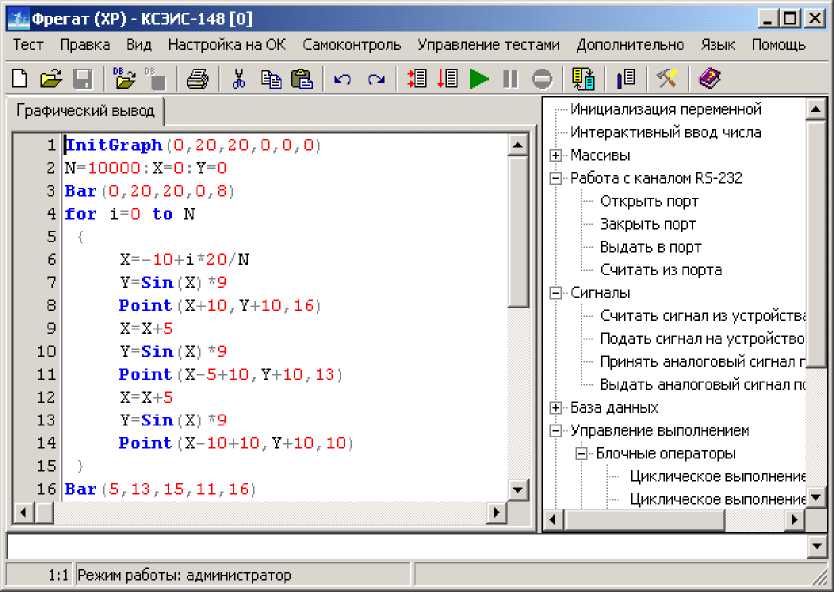Image resolution: width=834 pixels, height=592 pixels.
Task: Expand the База данных tree node
Action: coord(555,408)
